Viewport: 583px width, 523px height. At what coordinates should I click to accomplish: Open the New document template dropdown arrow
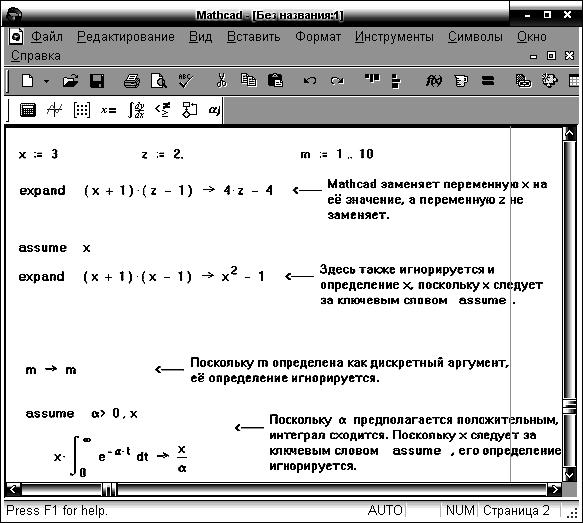[x=46, y=81]
